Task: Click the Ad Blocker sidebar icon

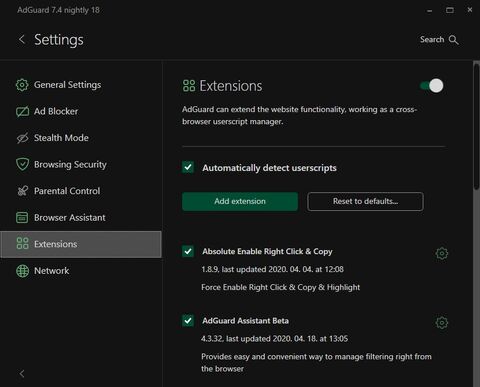Action: pyautogui.click(x=22, y=111)
